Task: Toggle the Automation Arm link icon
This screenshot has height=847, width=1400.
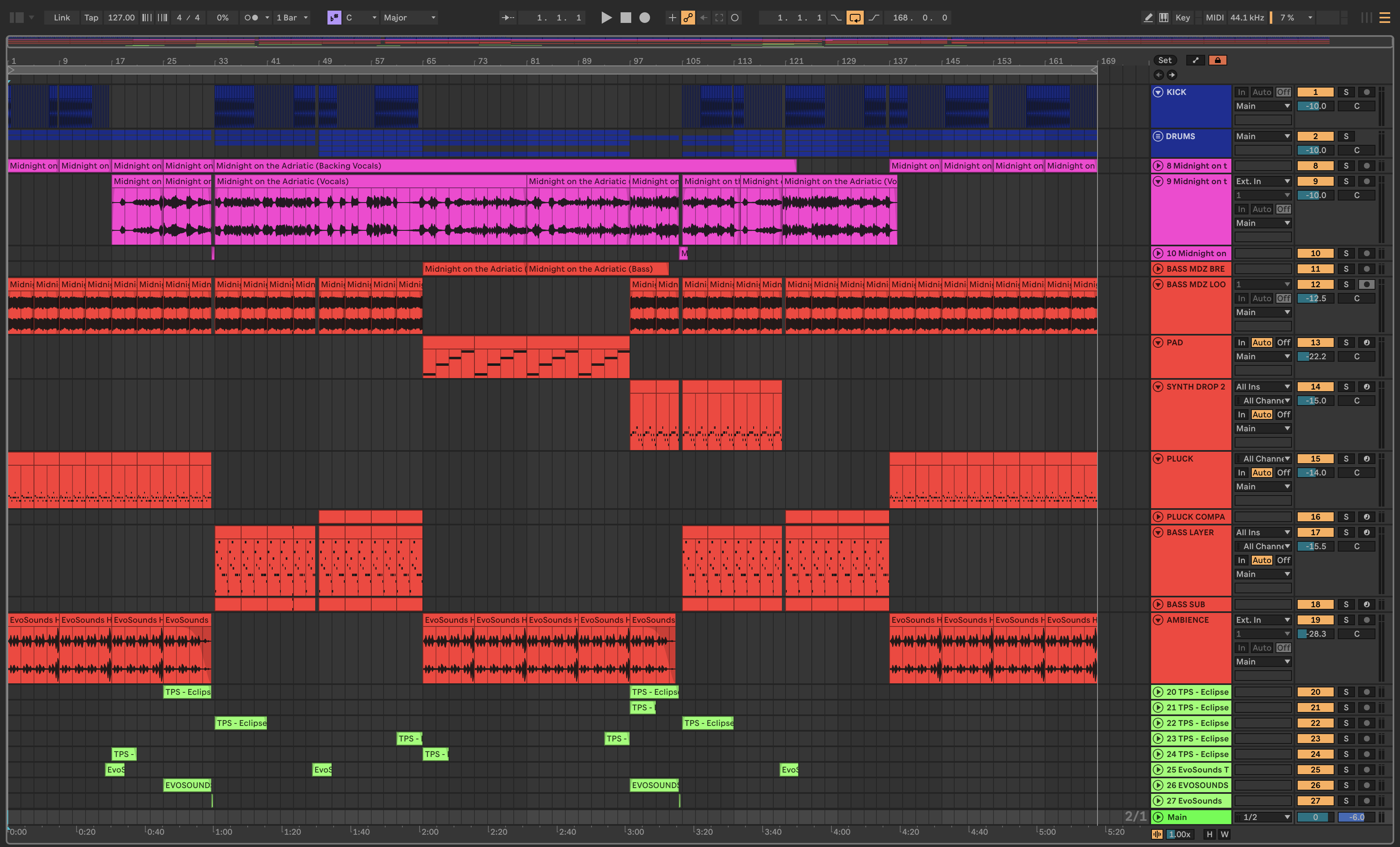Action: click(x=688, y=18)
